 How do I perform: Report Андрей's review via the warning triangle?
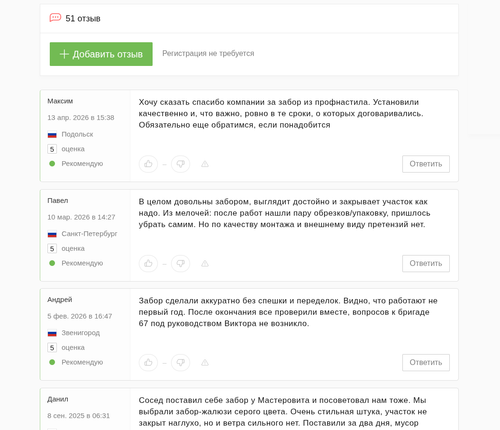click(205, 363)
